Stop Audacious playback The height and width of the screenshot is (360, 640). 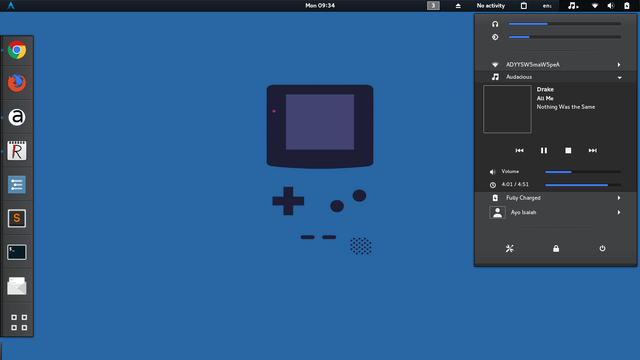tap(568, 151)
